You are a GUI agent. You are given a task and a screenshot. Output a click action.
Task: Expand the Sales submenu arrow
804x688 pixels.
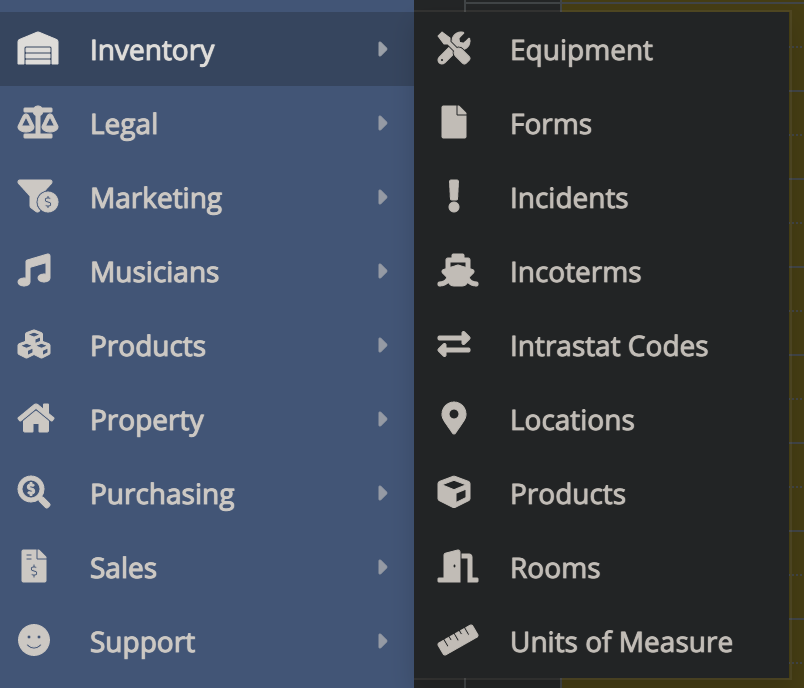pos(382,568)
